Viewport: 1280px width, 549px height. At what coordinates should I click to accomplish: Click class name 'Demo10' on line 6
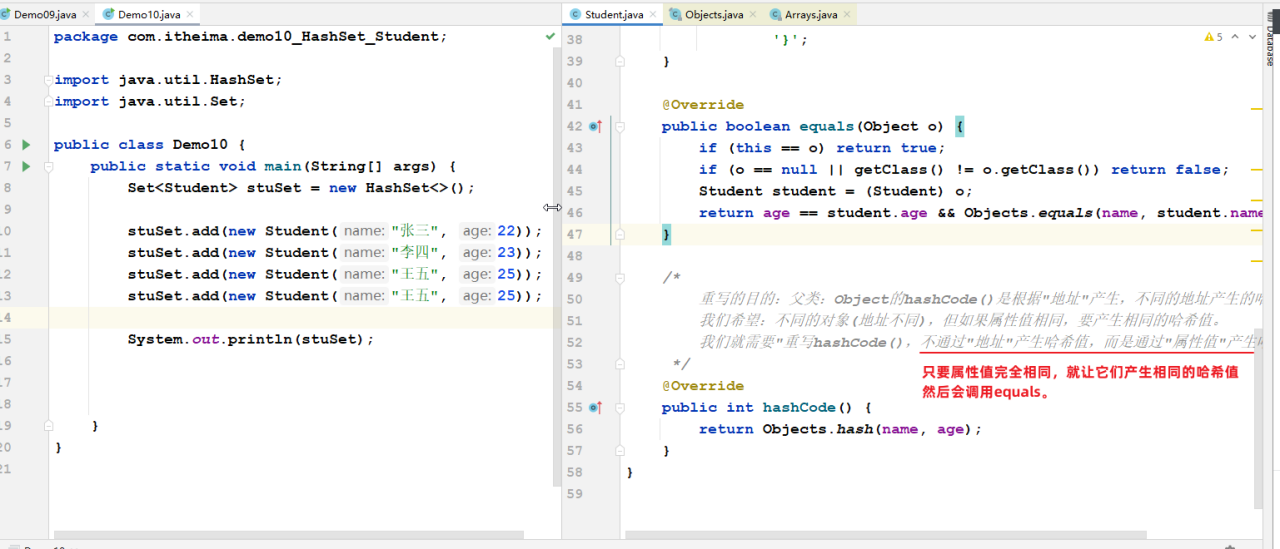pyautogui.click(x=200, y=145)
